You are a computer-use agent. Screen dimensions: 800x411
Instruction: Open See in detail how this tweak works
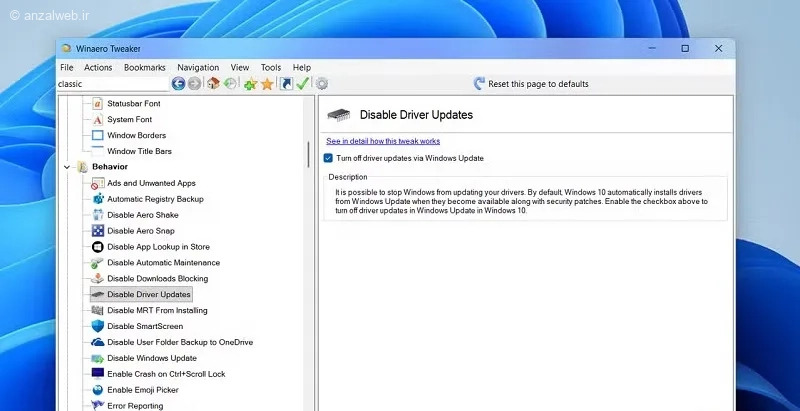pos(383,141)
